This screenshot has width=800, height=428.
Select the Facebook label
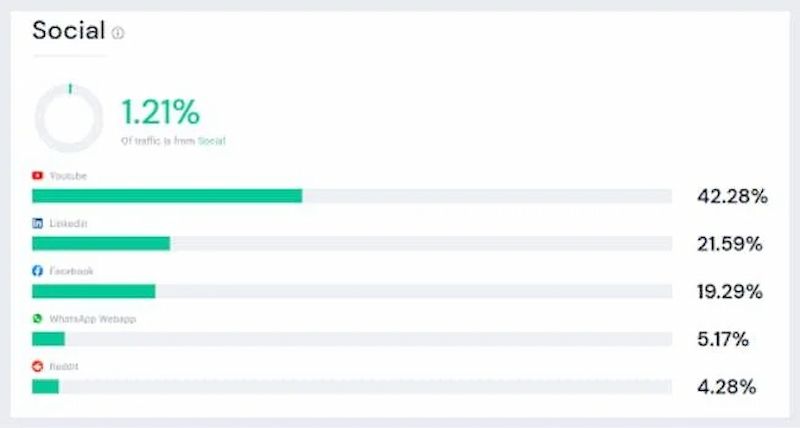[71, 271]
